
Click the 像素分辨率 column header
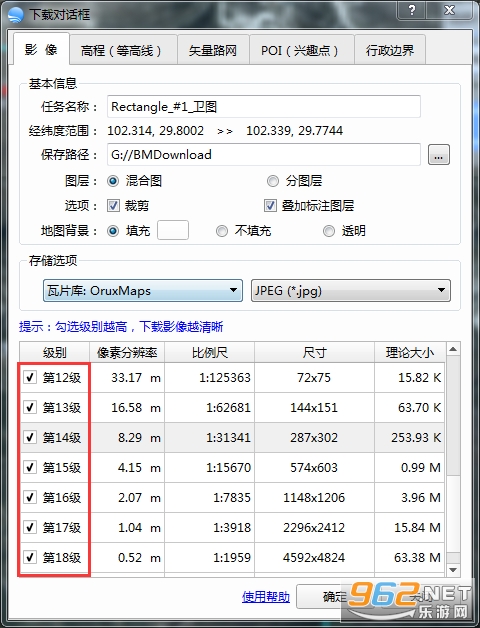pos(127,352)
